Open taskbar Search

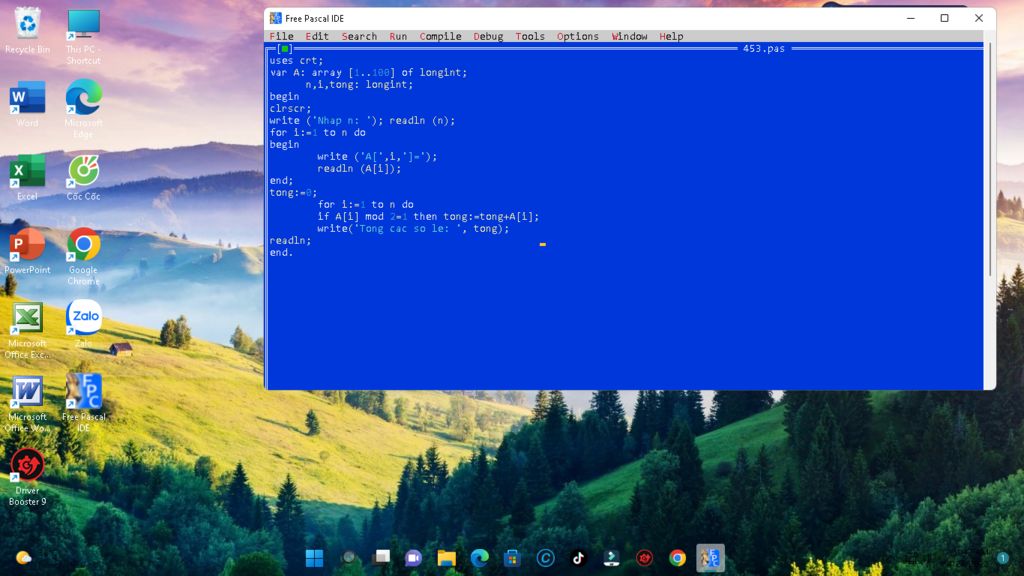(348, 558)
